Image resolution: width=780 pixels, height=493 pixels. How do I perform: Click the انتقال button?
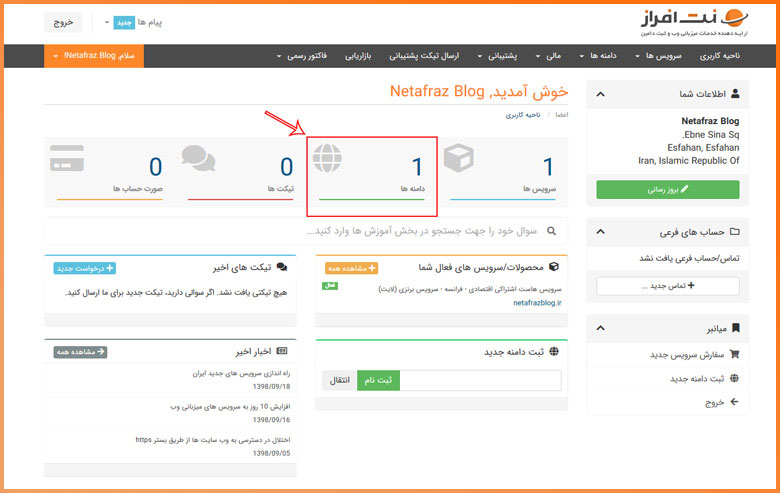tap(340, 380)
